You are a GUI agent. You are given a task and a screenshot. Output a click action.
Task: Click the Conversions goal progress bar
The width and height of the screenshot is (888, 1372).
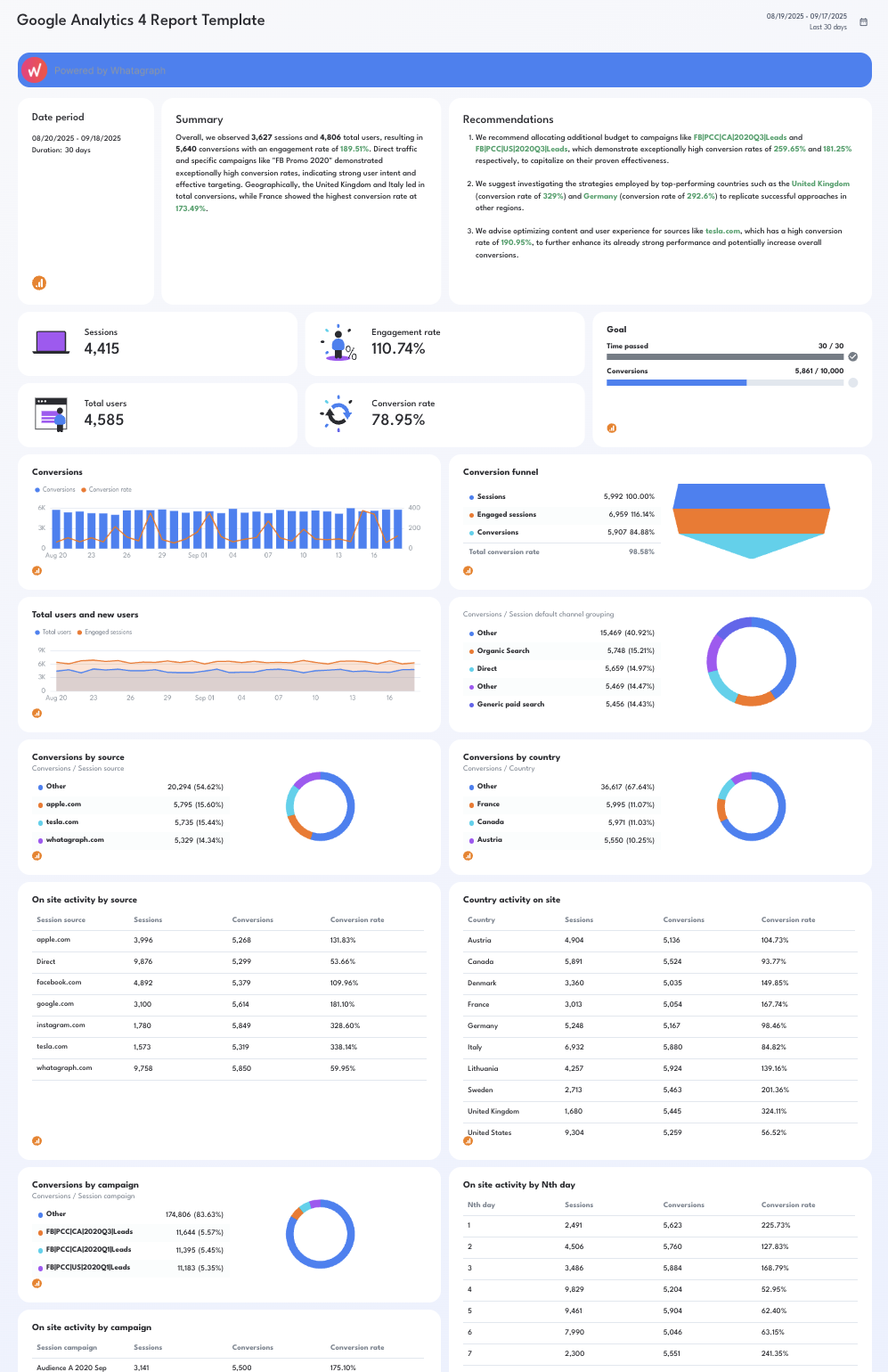pos(724,382)
